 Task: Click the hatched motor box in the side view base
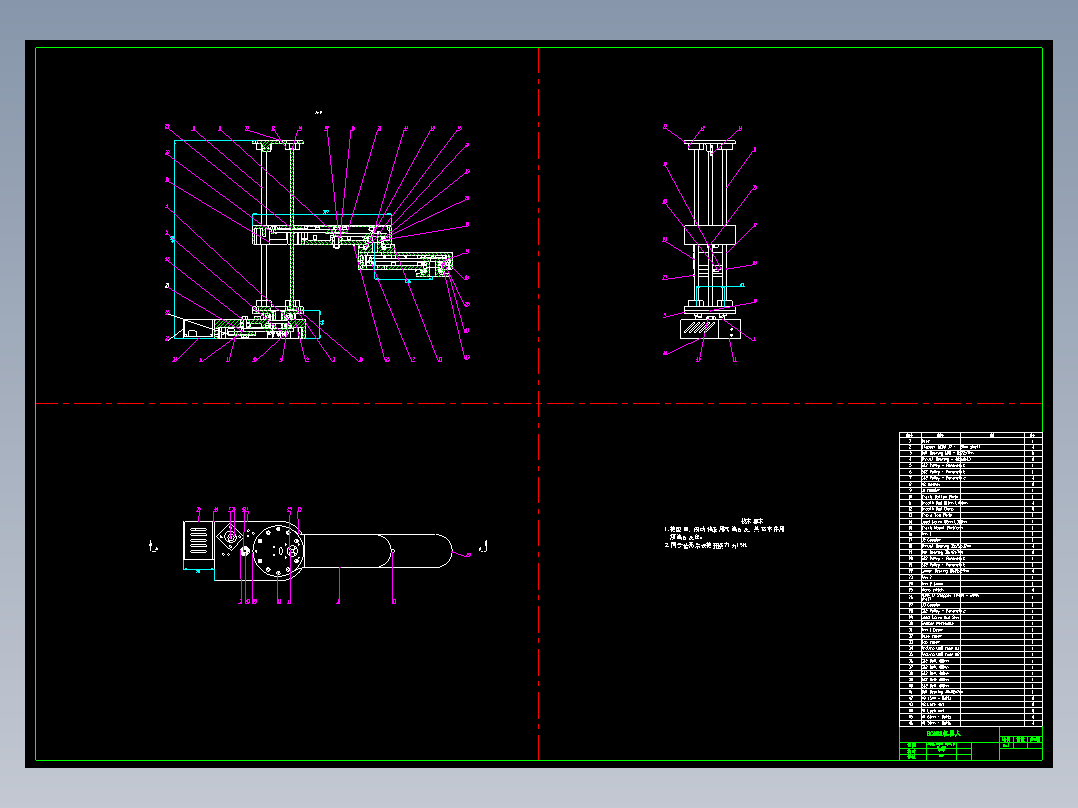[x=699, y=329]
